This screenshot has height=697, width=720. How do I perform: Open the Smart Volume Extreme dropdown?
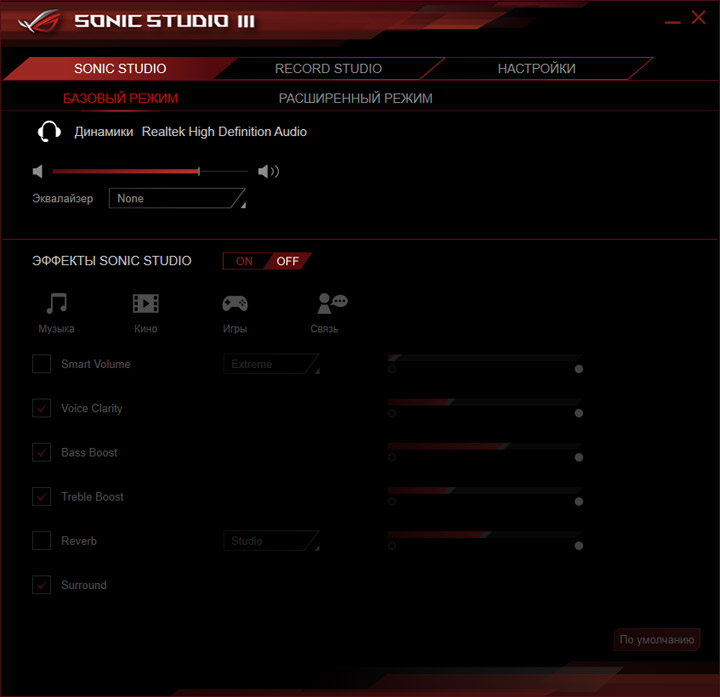pos(271,364)
